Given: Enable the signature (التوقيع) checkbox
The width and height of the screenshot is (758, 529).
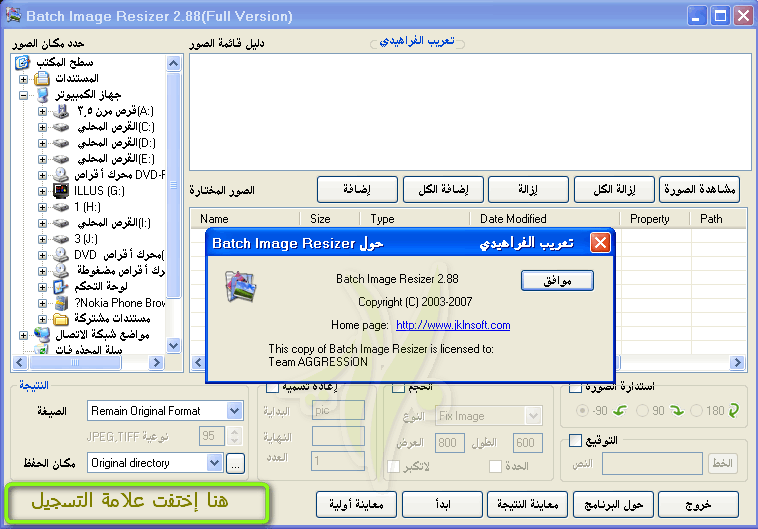Looking at the screenshot, I should pyautogui.click(x=575, y=441).
